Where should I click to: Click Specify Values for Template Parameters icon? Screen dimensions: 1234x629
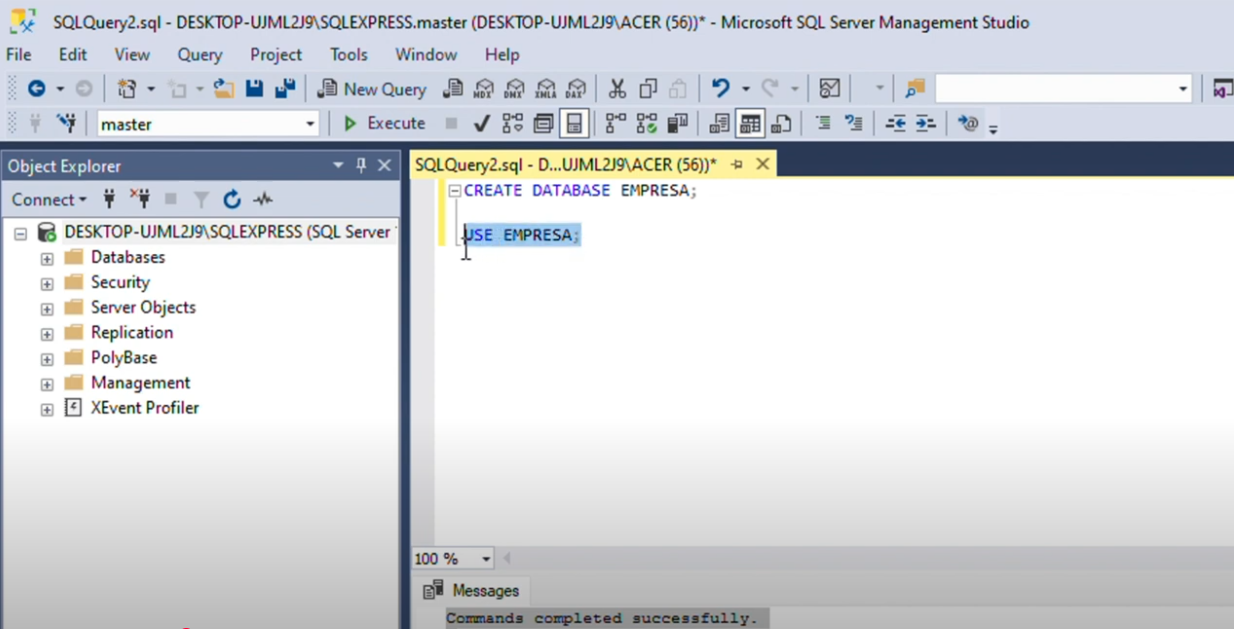(967, 124)
